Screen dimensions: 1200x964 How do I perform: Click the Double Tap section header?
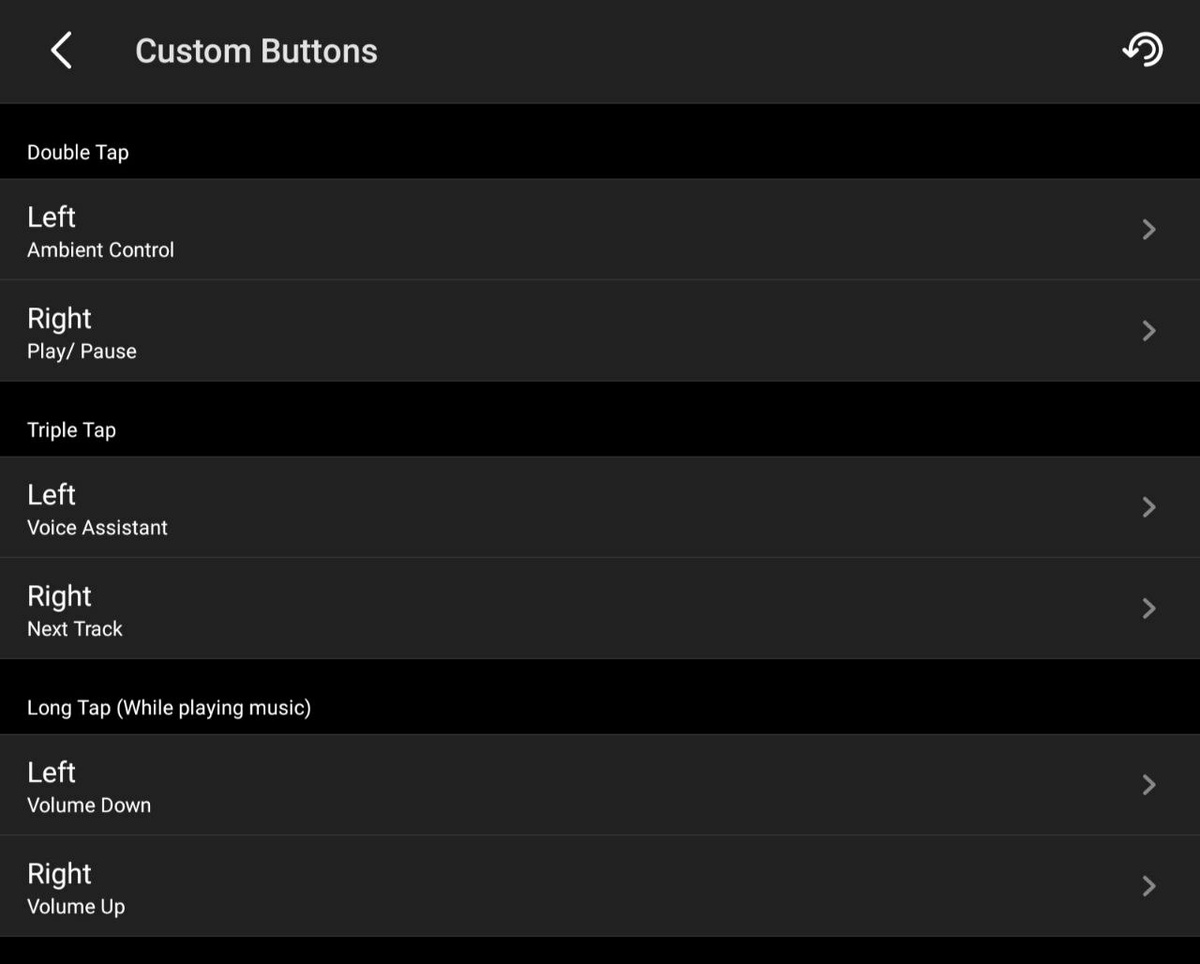(78, 152)
